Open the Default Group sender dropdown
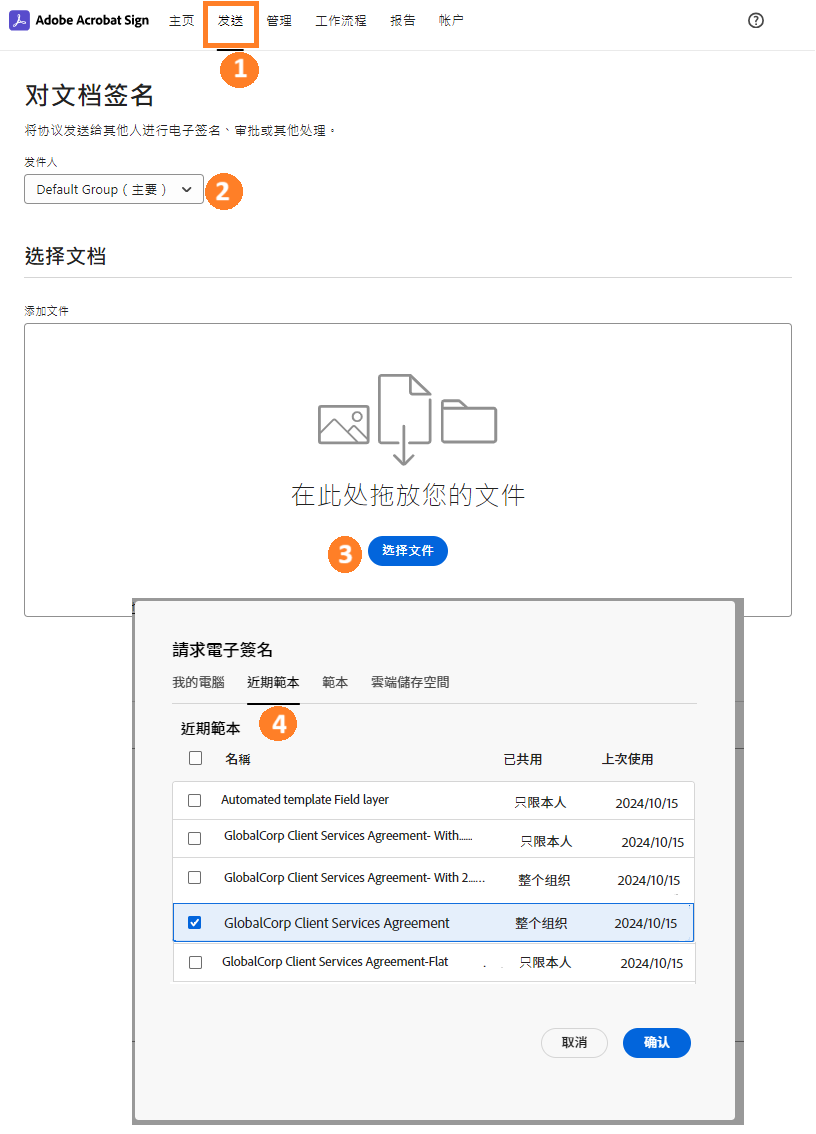This screenshot has width=816, height=1134. (x=113, y=189)
